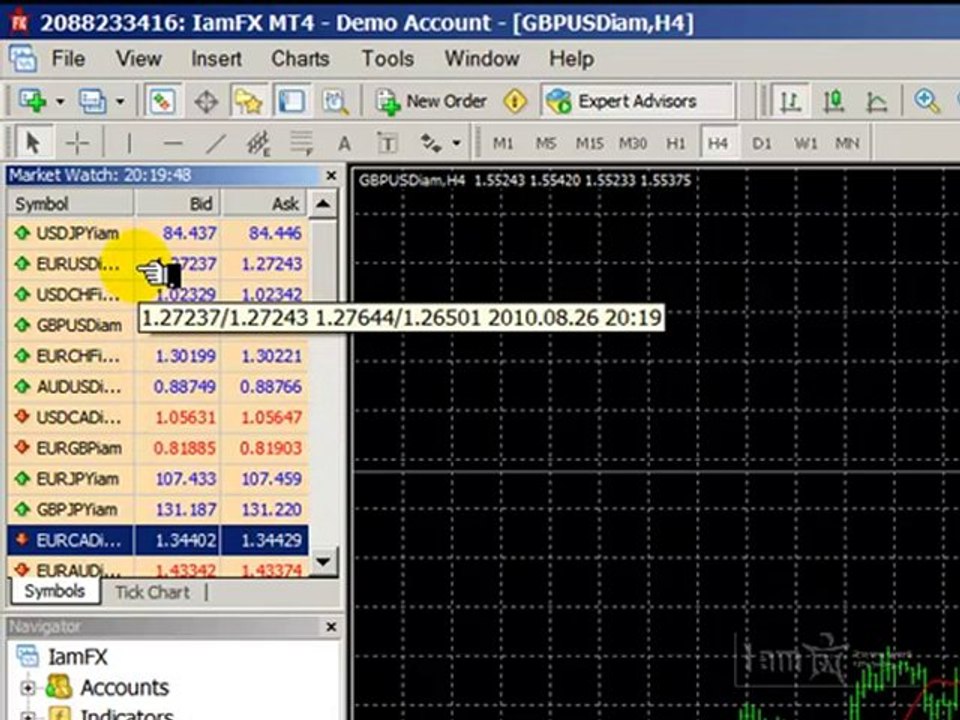Open the File menu

pos(68,59)
